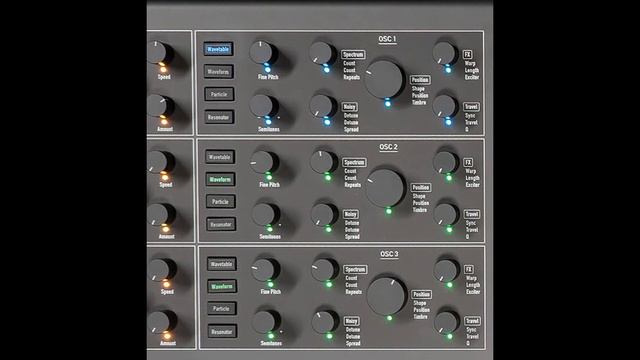Click the OSC 3 section title
The height and width of the screenshot is (360, 640).
389,254
